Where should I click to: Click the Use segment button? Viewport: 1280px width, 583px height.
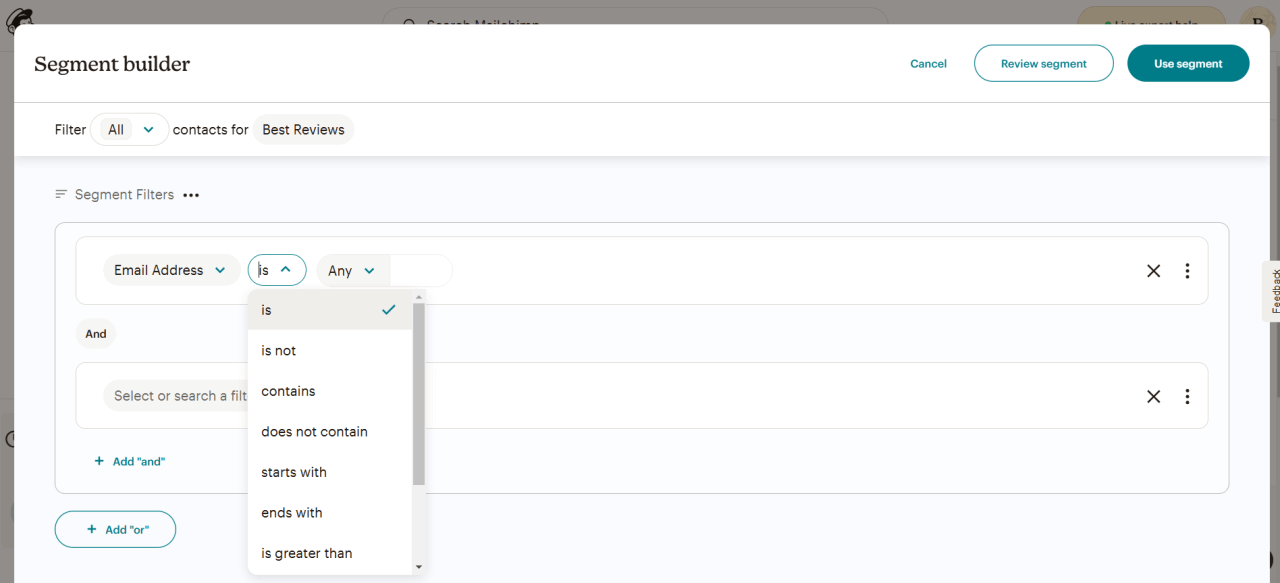click(1188, 63)
